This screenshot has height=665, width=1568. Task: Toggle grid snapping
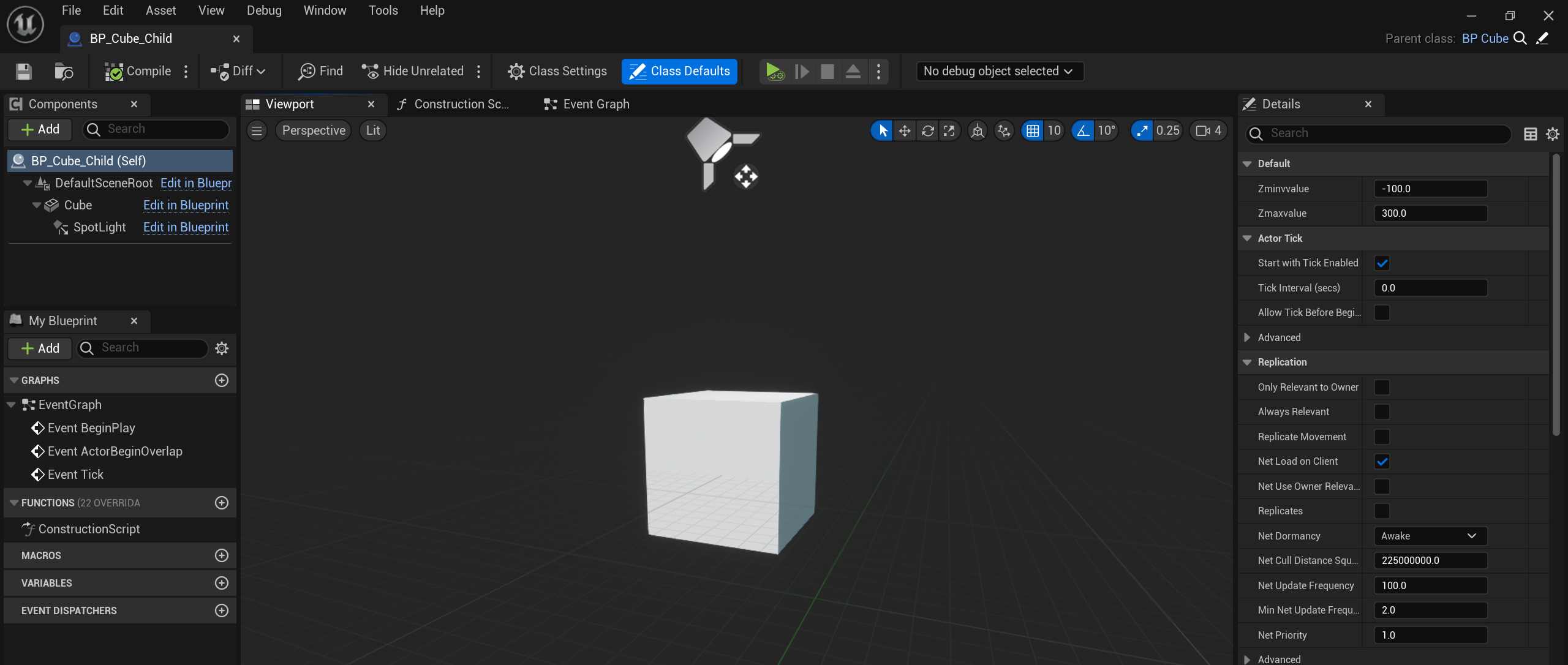[1033, 130]
